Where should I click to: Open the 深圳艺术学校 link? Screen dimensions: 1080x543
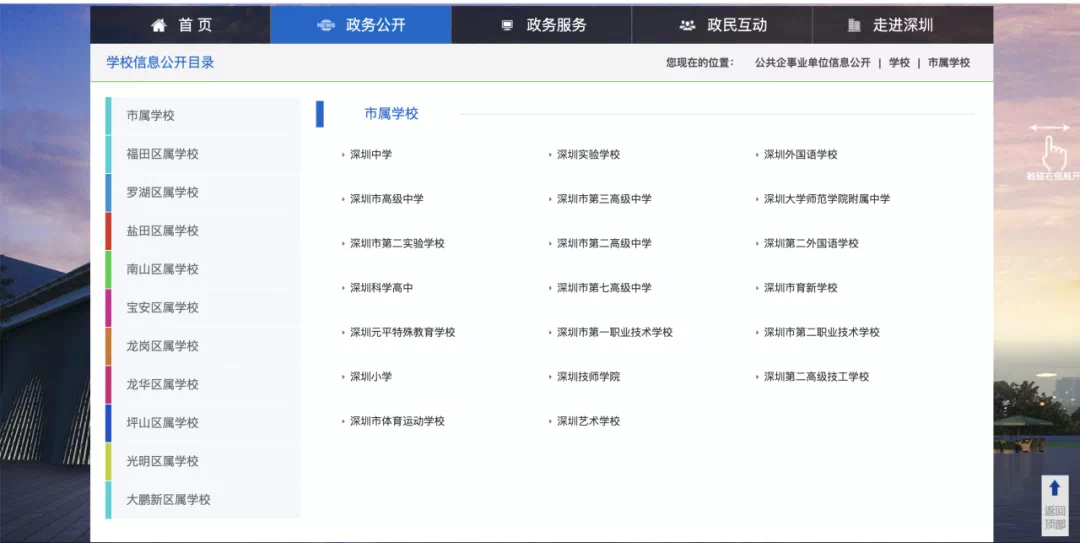pyautogui.click(x=588, y=421)
